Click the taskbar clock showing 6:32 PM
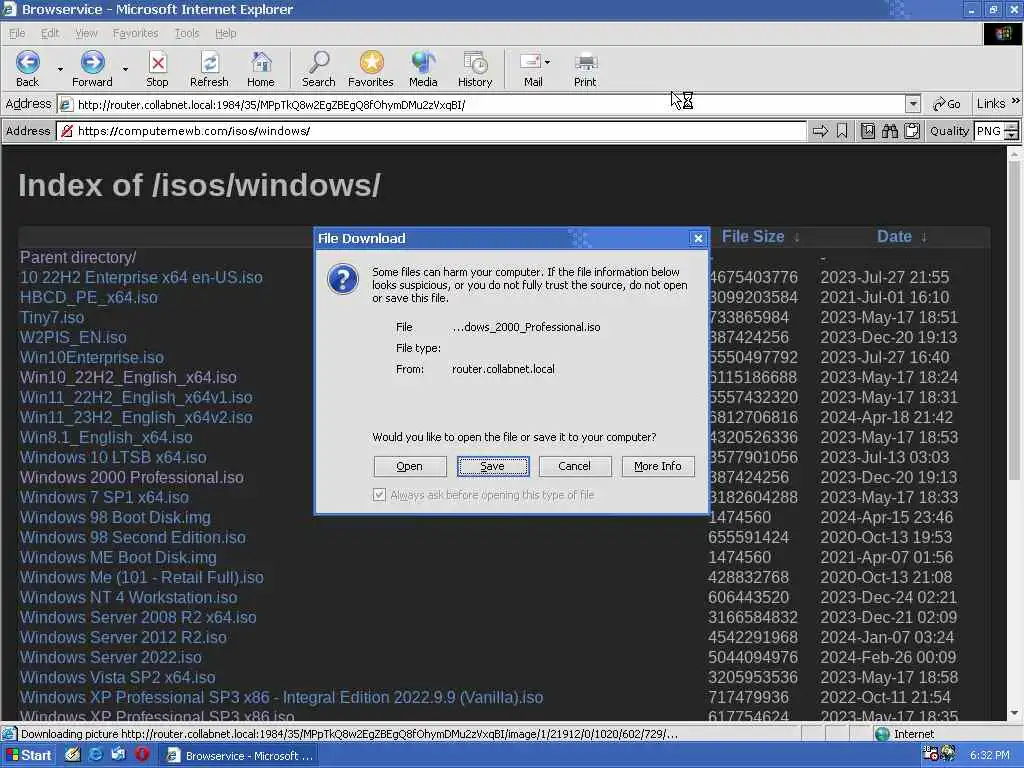The image size is (1024, 768). click(989, 755)
